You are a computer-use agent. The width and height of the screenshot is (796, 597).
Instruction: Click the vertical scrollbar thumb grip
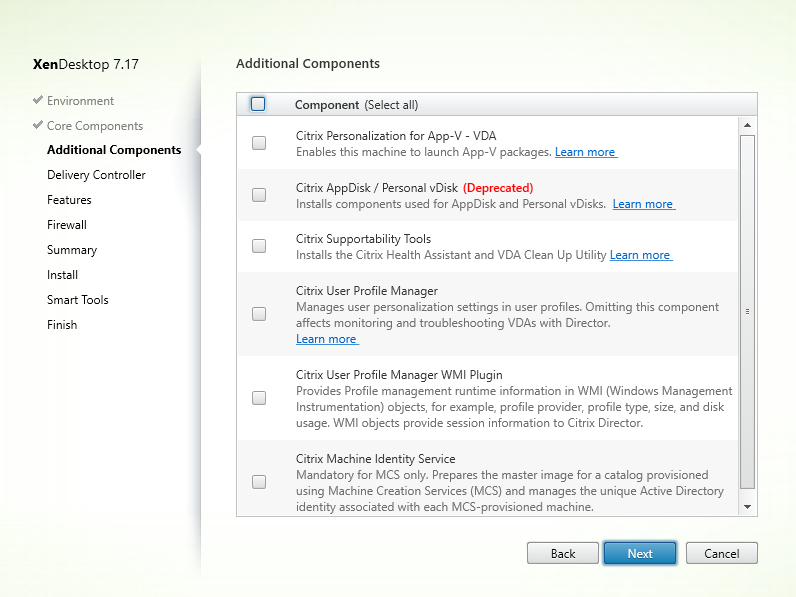coord(747,312)
